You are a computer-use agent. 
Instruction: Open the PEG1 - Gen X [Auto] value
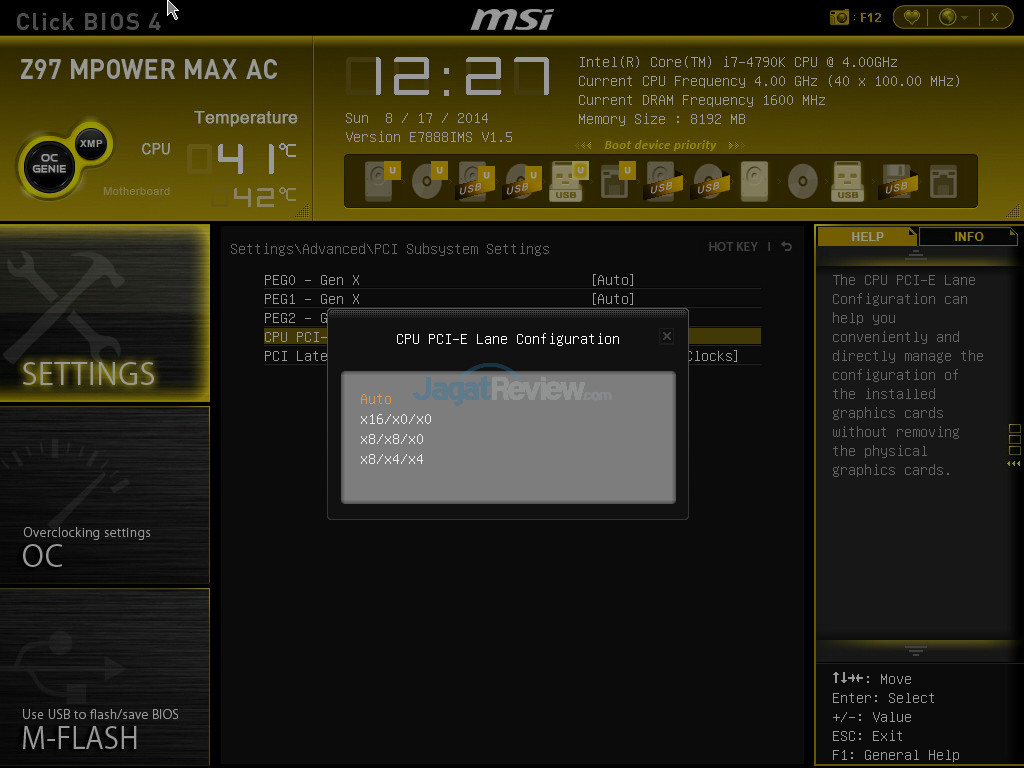pyautogui.click(x=613, y=299)
